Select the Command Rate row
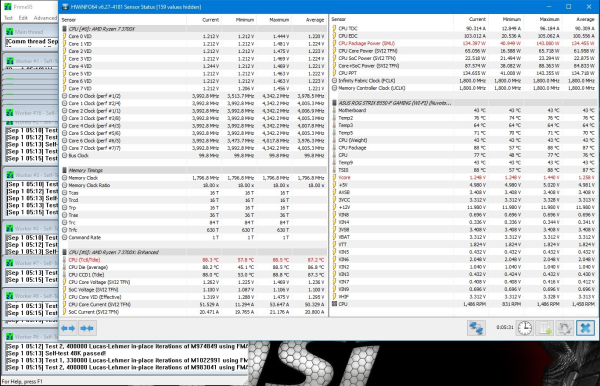Image resolution: width=600 pixels, height=386 pixels. tap(194, 238)
